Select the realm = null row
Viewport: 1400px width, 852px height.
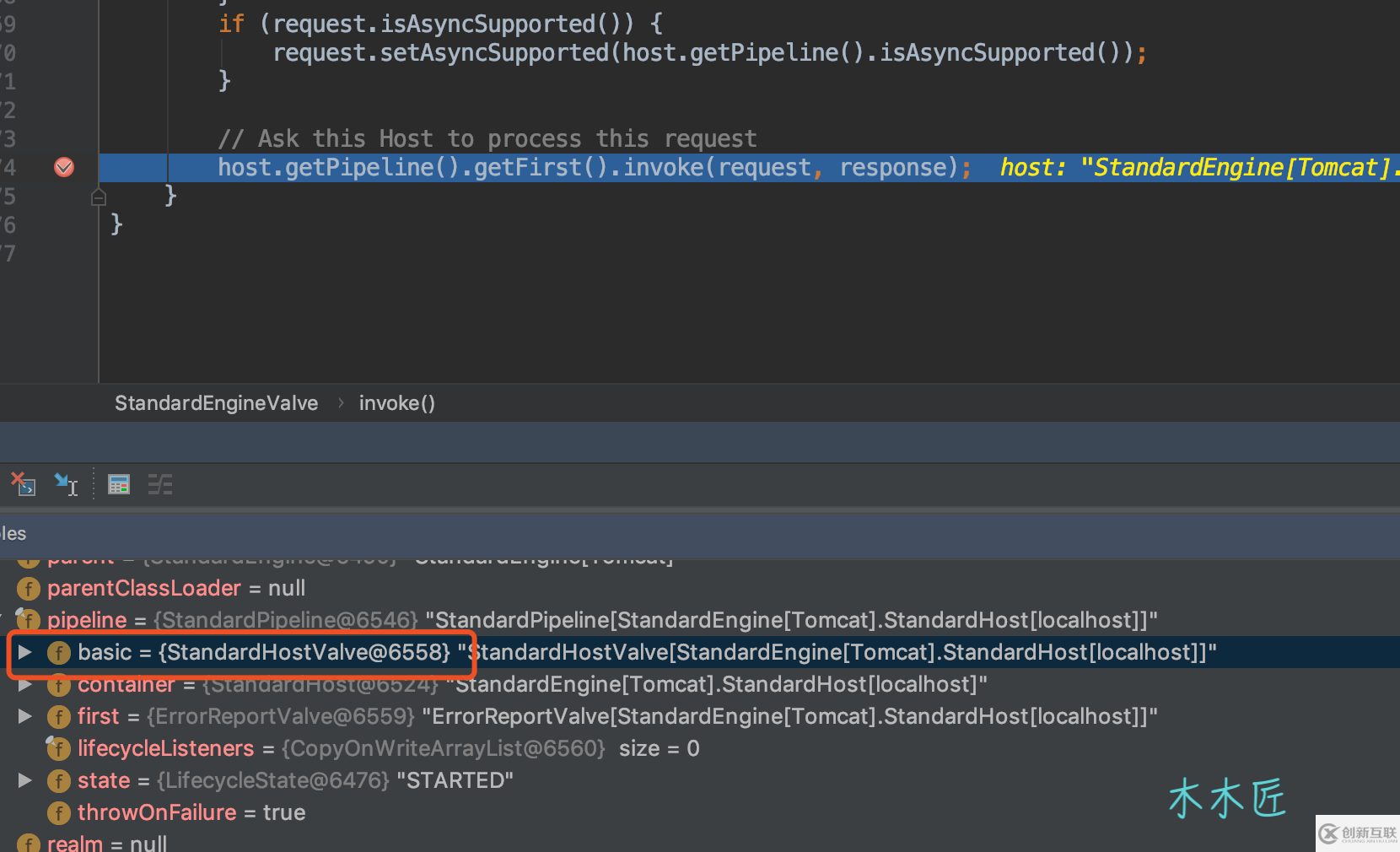[x=700, y=843]
